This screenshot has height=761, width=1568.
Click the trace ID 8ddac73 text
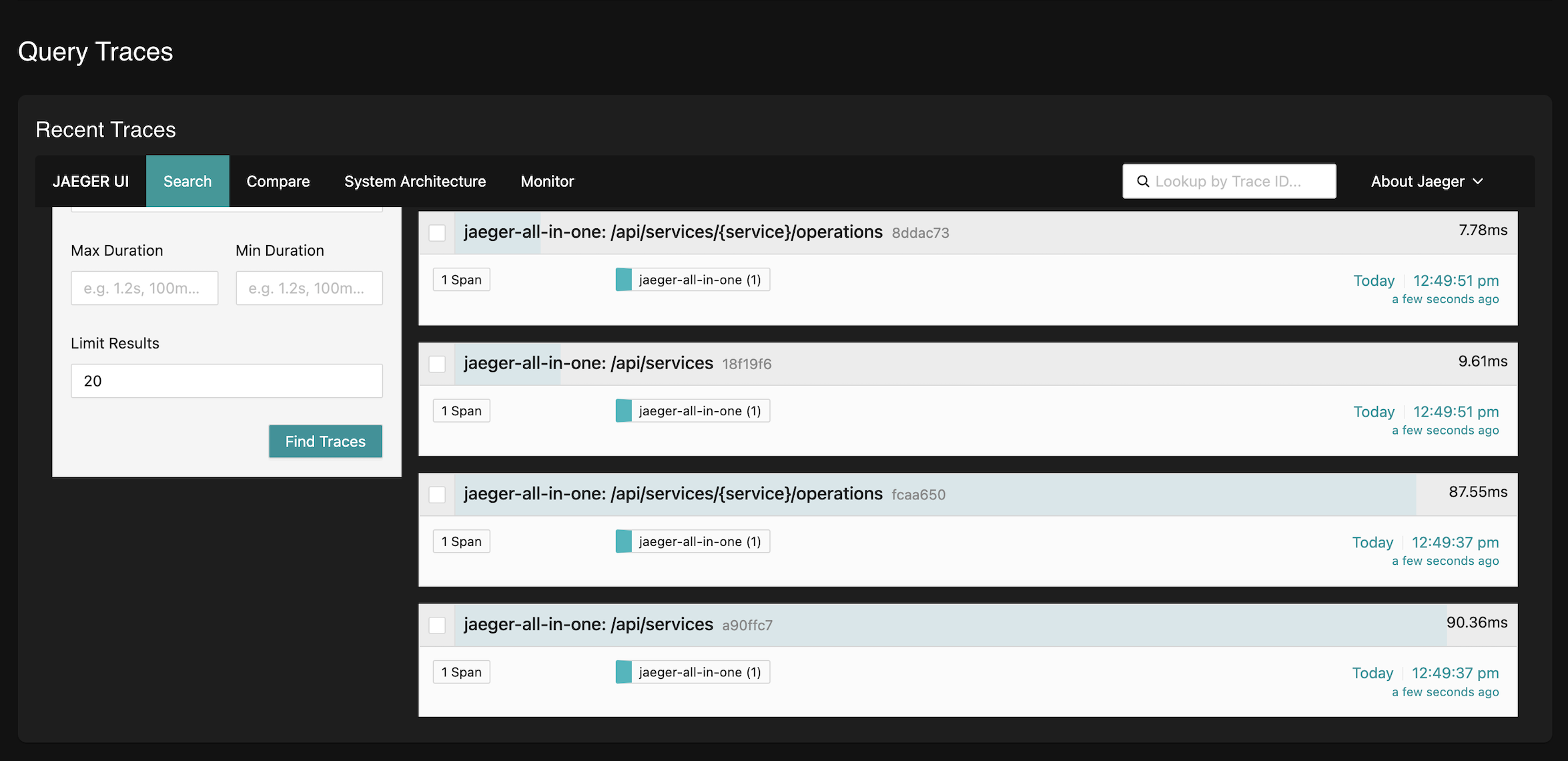click(x=920, y=233)
